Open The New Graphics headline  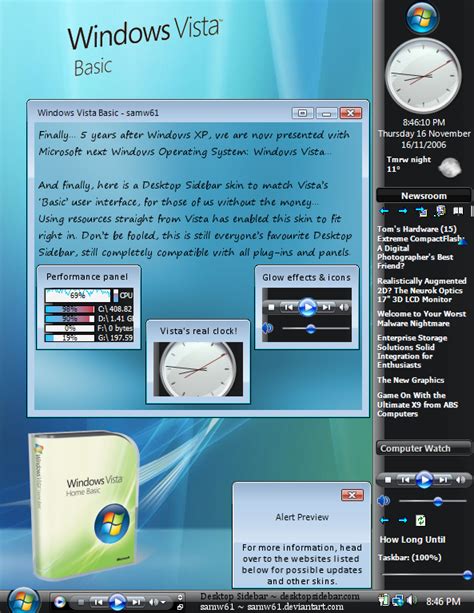pos(410,380)
